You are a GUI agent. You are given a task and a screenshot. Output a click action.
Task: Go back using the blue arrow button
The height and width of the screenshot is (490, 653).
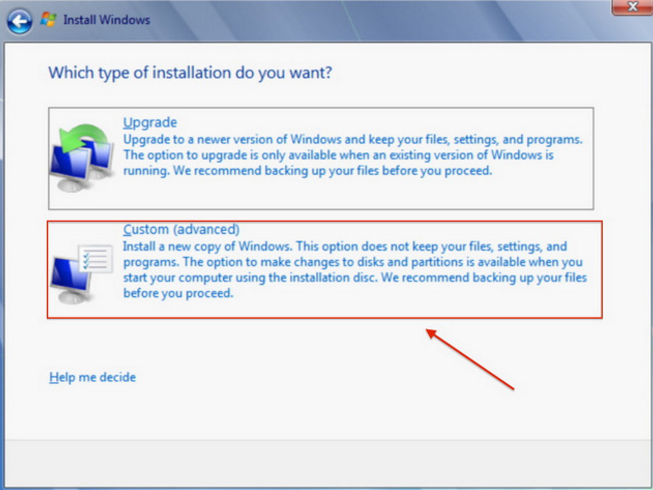pos(19,21)
